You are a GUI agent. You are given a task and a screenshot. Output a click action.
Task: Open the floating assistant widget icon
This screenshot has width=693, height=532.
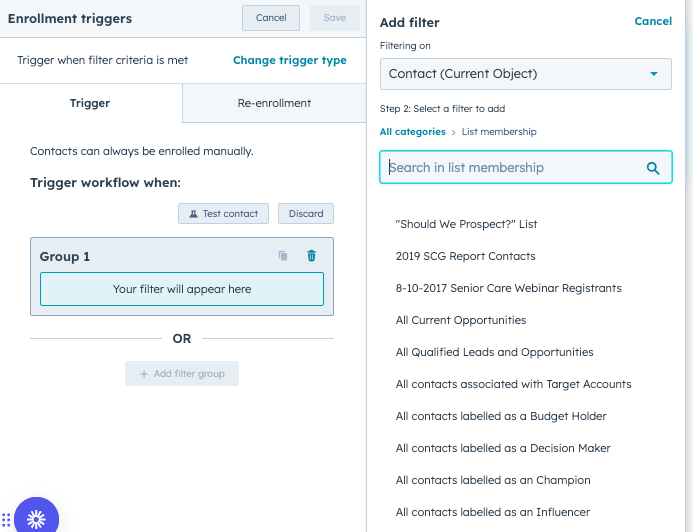pyautogui.click(x=36, y=518)
